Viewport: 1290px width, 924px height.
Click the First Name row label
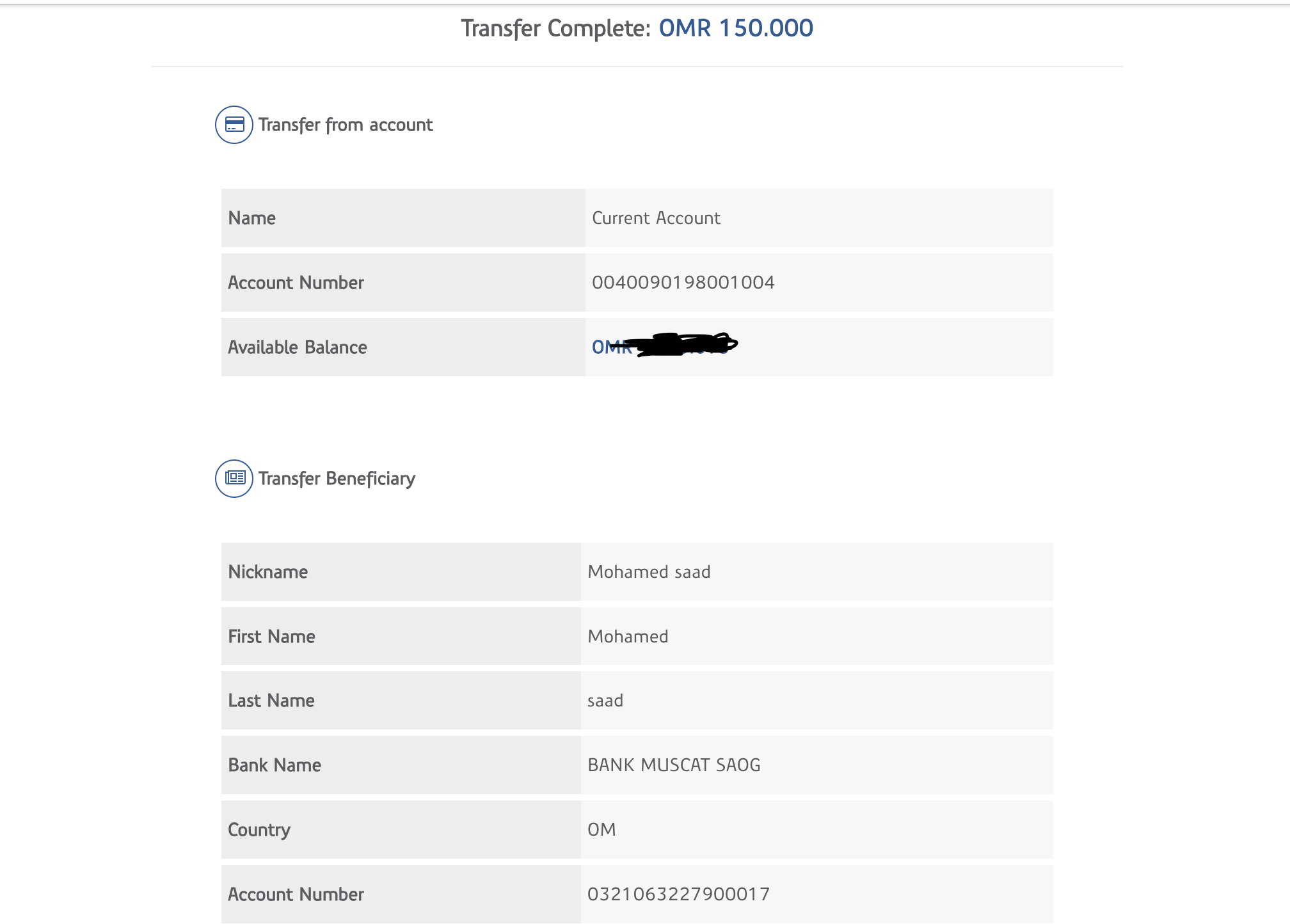(x=272, y=637)
